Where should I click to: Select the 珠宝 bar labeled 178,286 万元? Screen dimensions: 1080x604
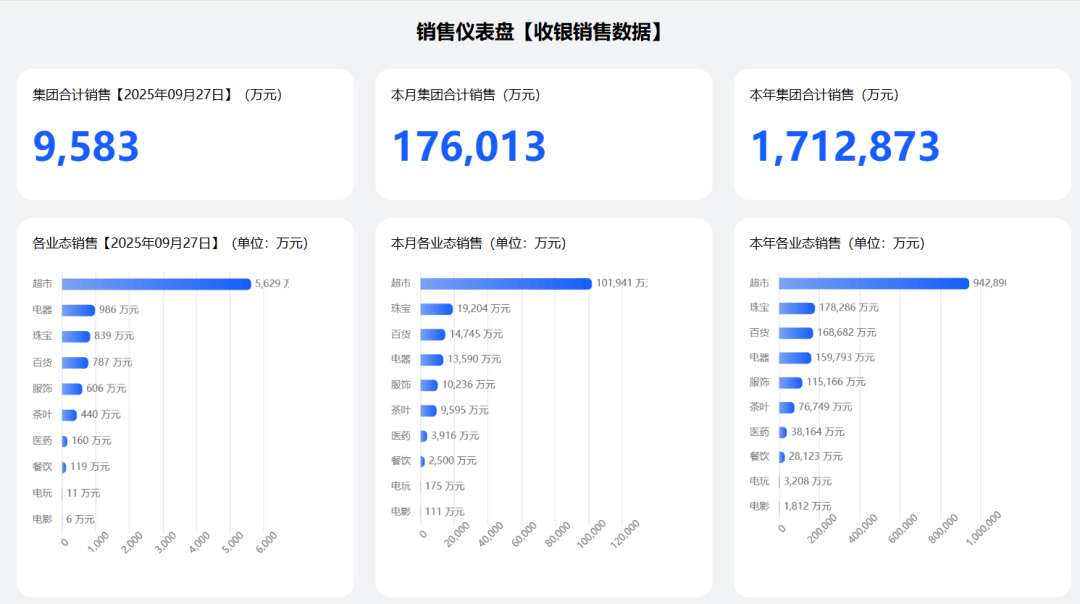coord(797,308)
